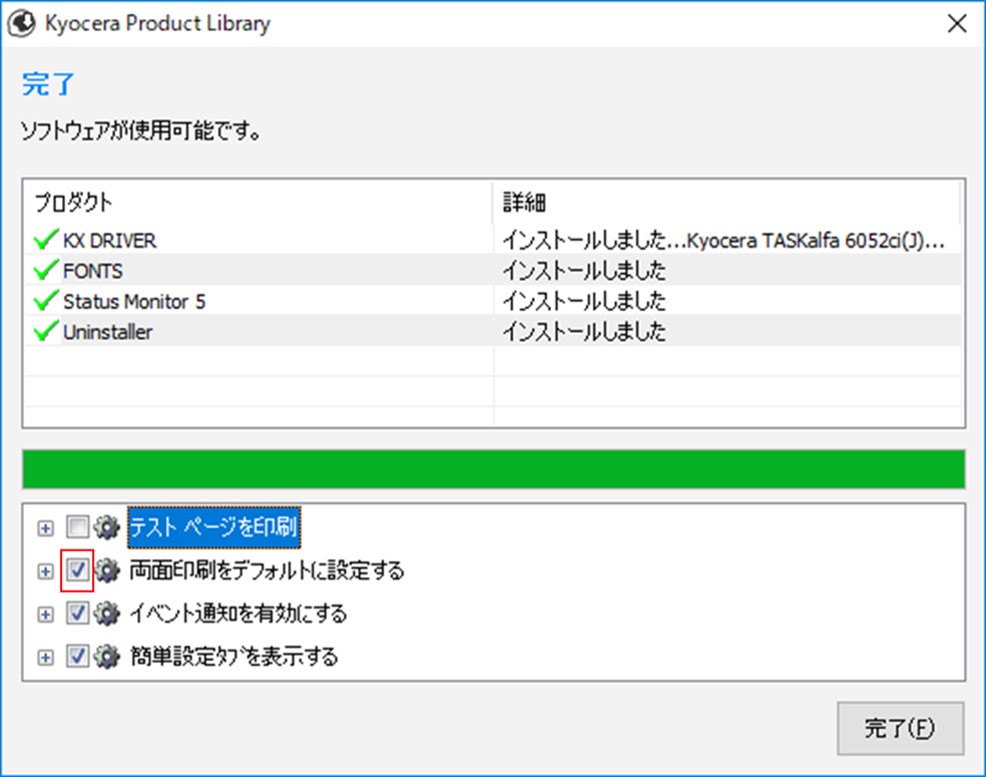The width and height of the screenshot is (986, 777).
Task: Click the gear icon next to イベント通知を有効にする
Action: coord(107,613)
